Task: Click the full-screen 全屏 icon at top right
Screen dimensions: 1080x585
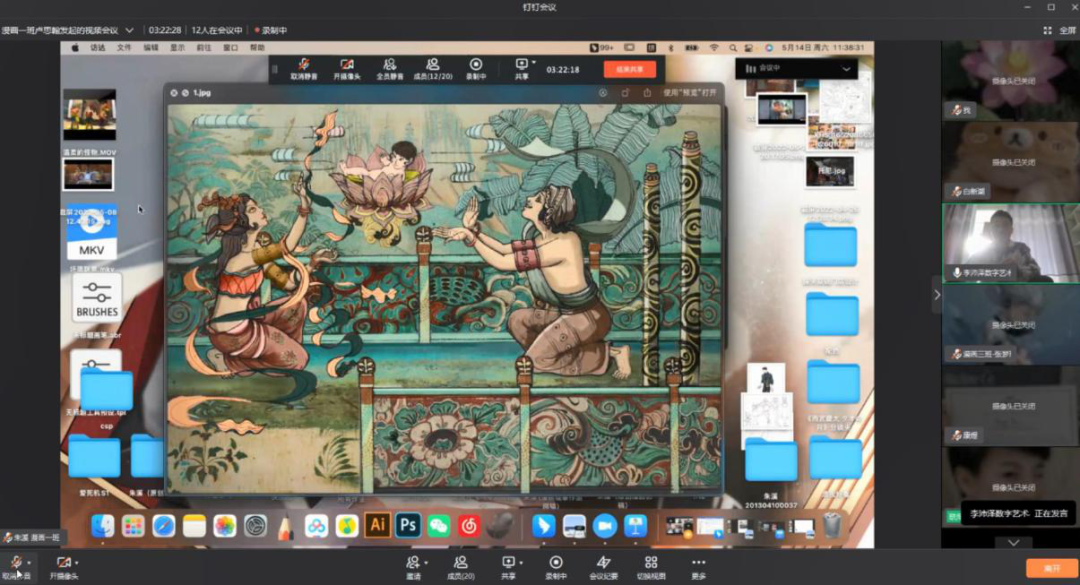Action: pos(1048,30)
